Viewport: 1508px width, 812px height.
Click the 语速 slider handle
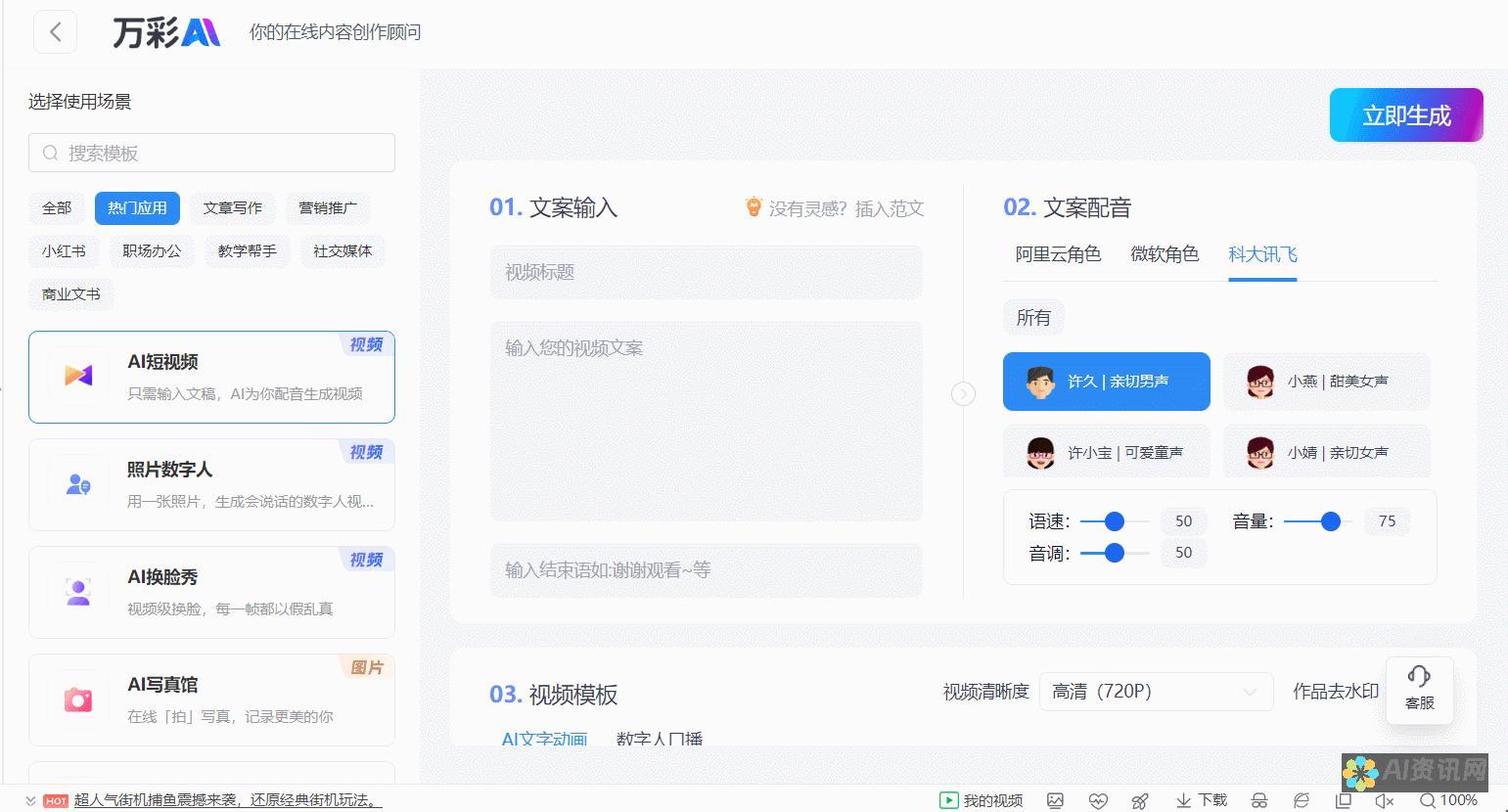coord(1114,521)
